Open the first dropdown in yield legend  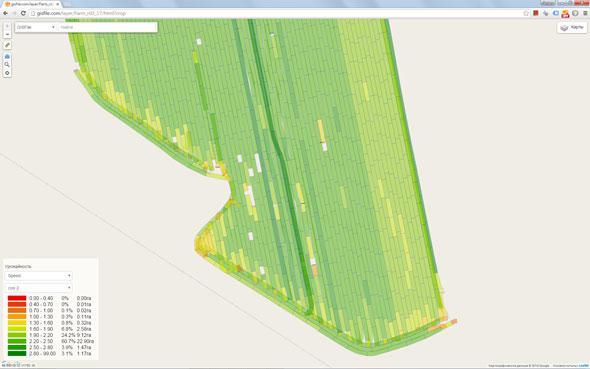(x=38, y=276)
